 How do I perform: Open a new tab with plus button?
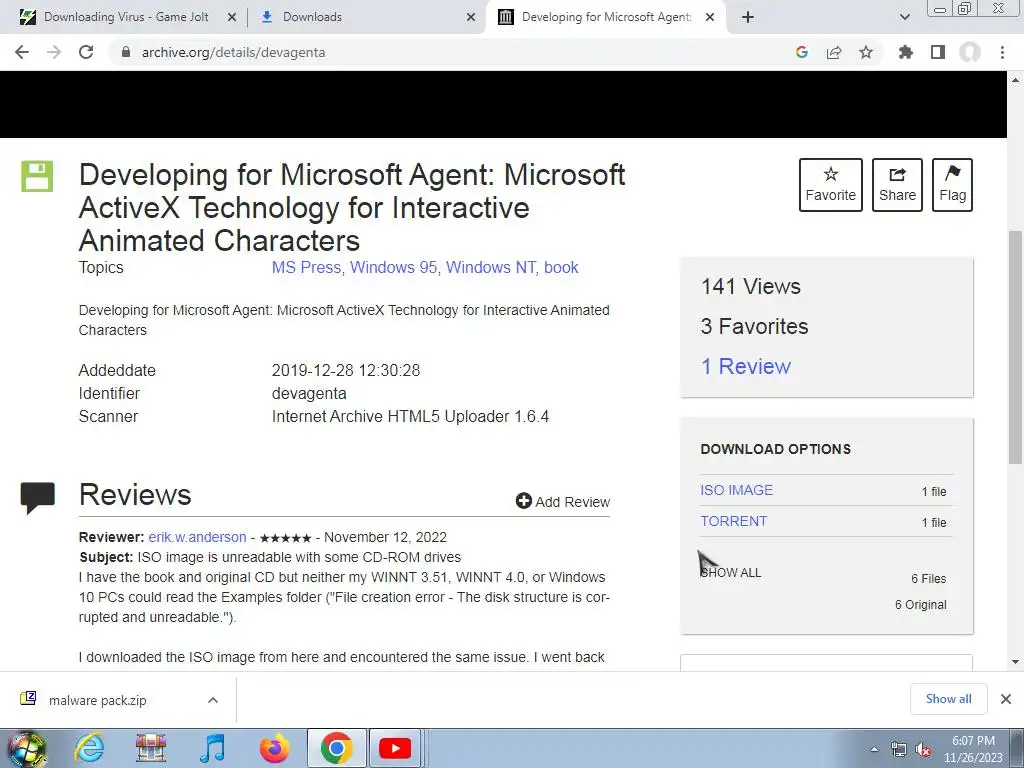click(x=748, y=17)
